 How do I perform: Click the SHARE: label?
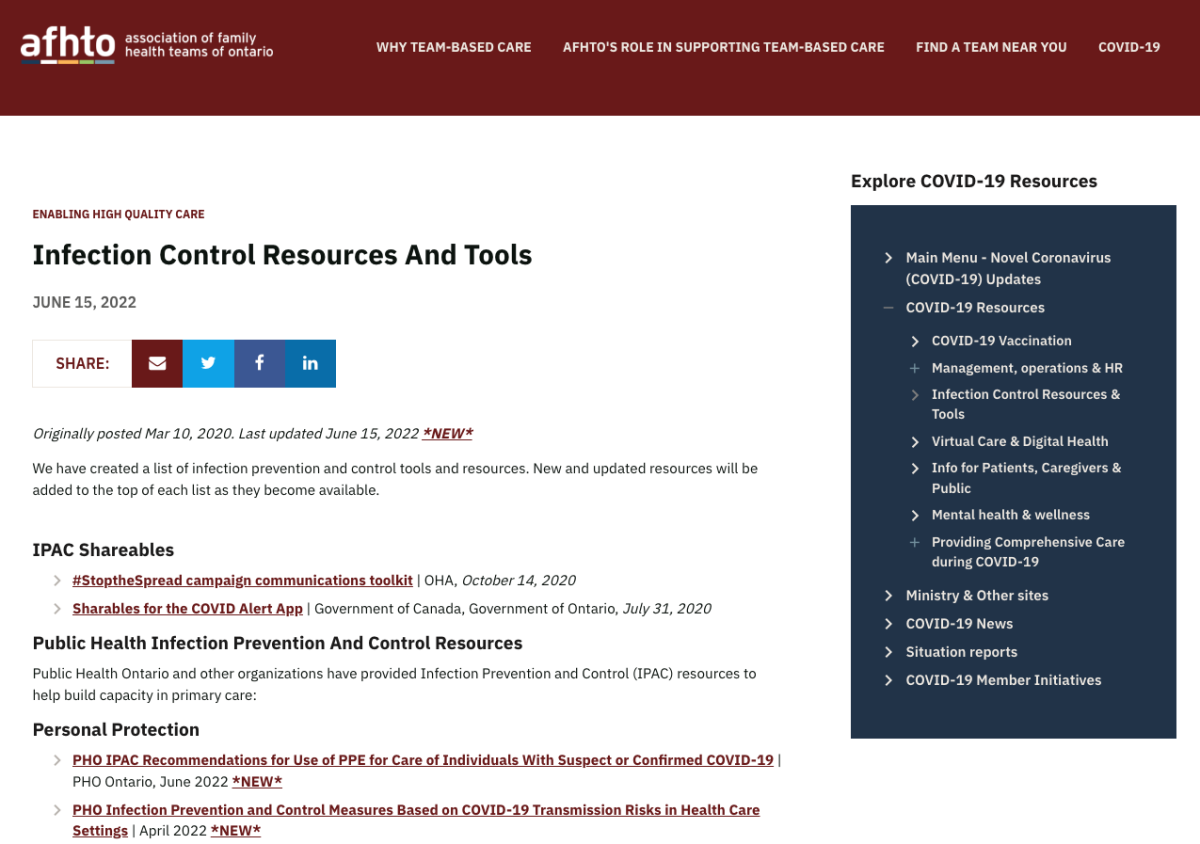coord(82,364)
